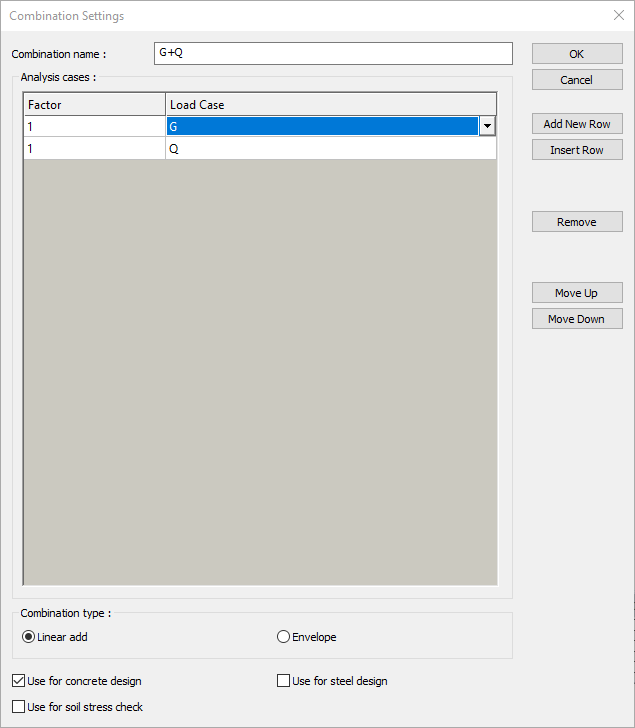Screen dimensions: 635x728
Task: Click the Factor cell for row G
Action: point(94,127)
